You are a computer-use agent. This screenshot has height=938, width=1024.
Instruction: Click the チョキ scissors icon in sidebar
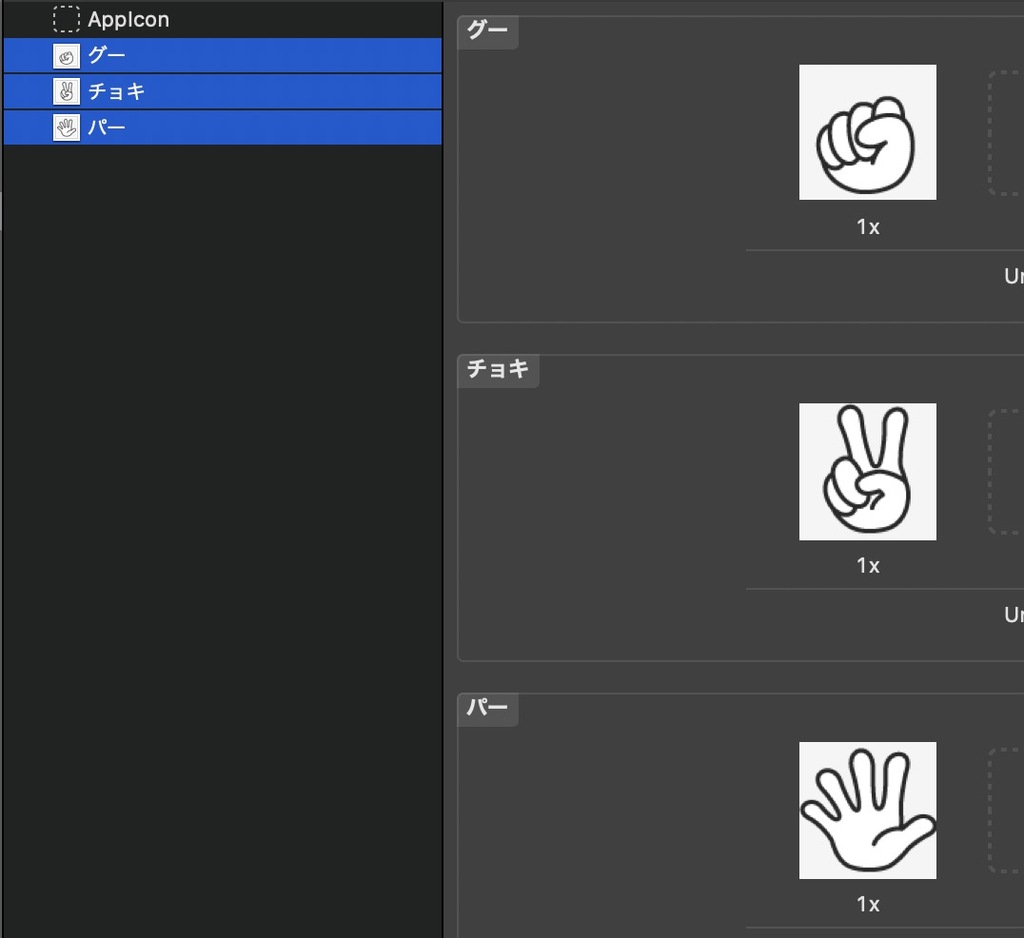[66, 91]
